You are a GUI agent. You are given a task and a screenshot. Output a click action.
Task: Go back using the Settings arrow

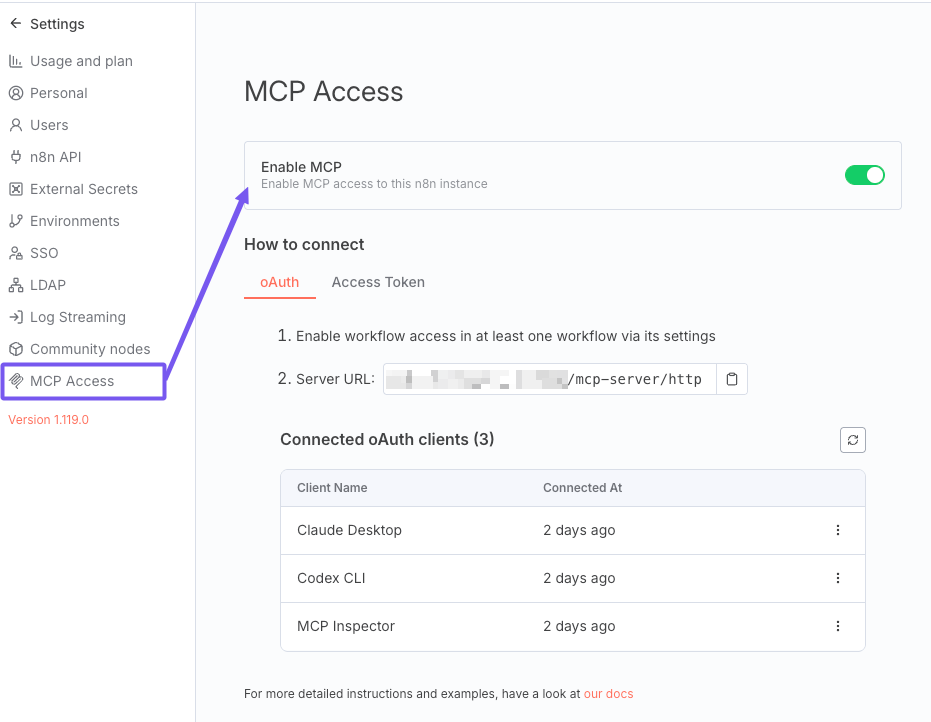(x=14, y=23)
